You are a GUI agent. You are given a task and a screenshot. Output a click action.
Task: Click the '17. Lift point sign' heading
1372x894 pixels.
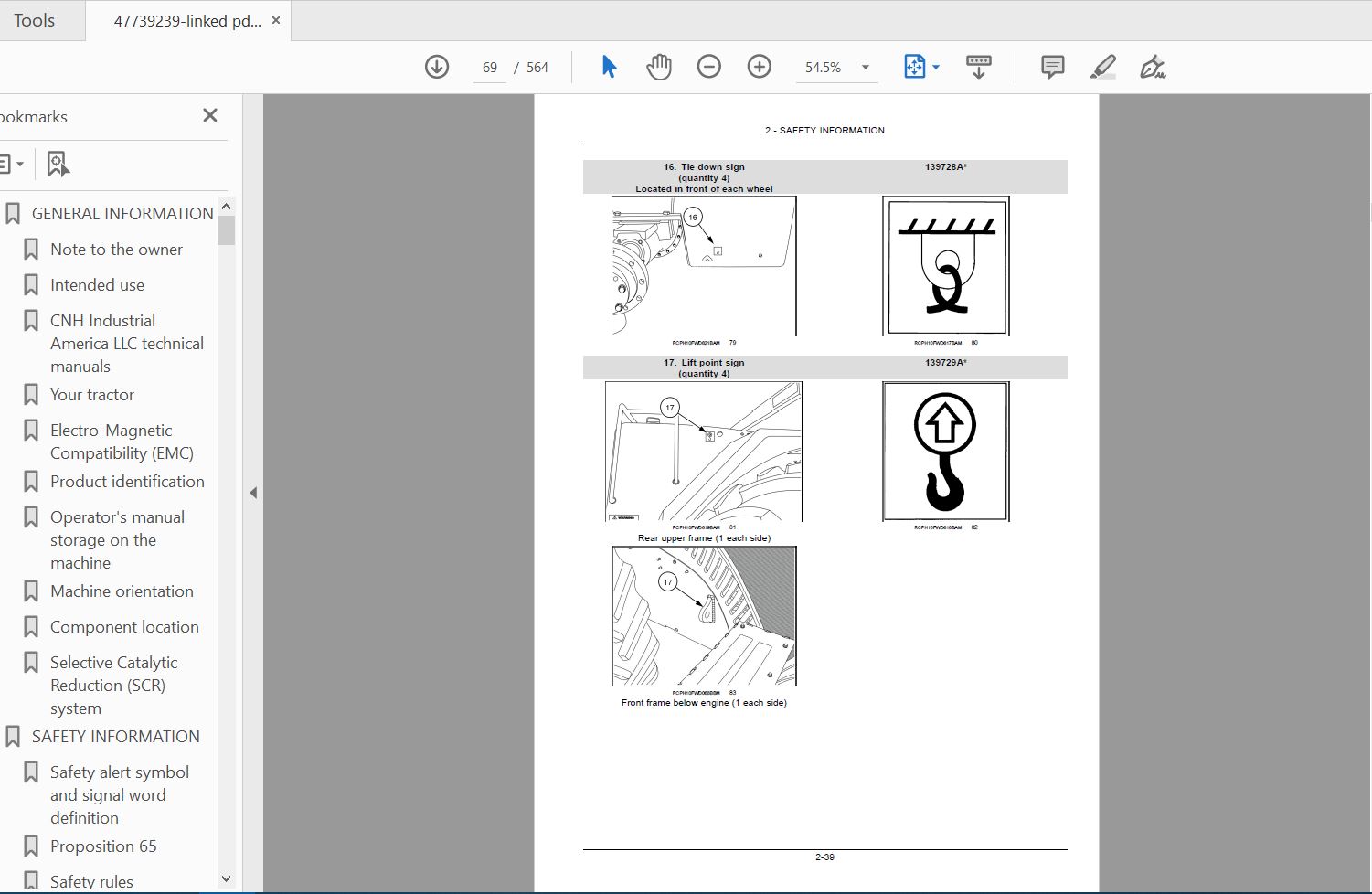click(704, 363)
